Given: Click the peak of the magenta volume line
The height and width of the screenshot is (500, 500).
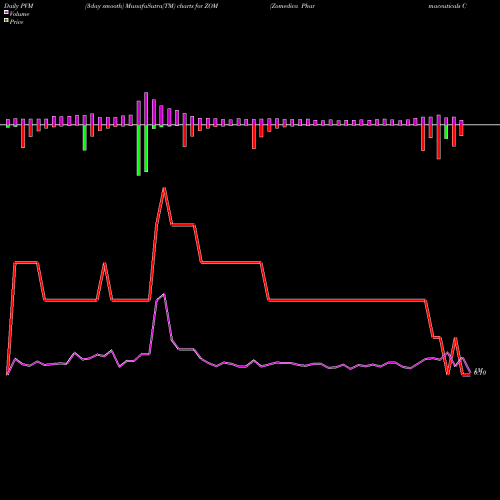Looking at the screenshot, I should pos(164,294).
